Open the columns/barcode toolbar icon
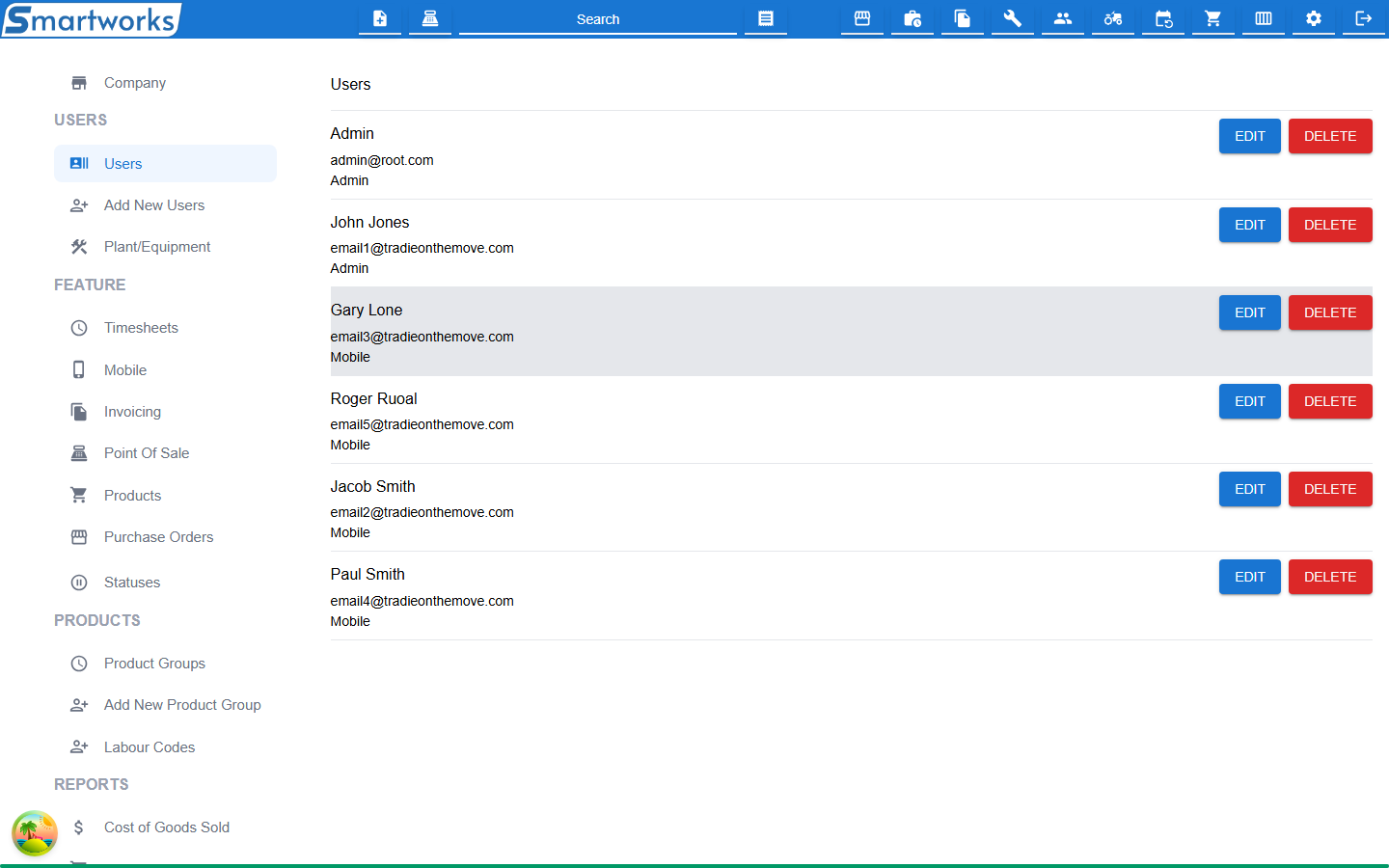 [x=1264, y=18]
